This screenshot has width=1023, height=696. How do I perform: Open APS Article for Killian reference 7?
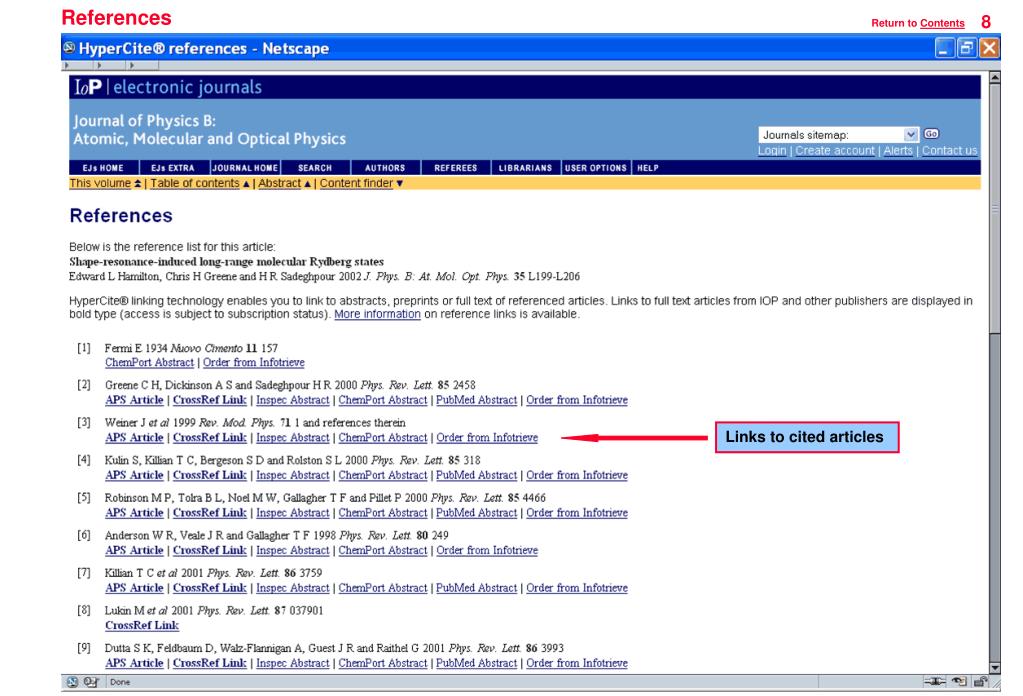coord(134,588)
